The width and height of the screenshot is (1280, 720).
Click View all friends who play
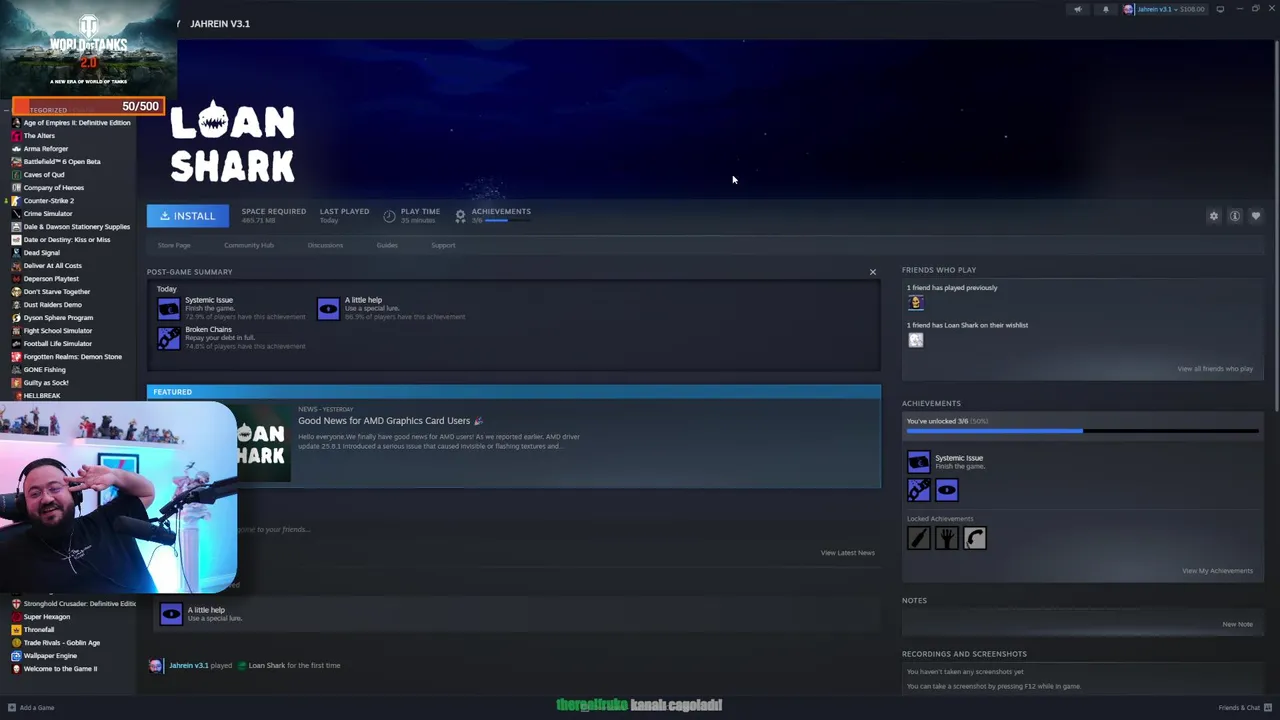pyautogui.click(x=1215, y=368)
